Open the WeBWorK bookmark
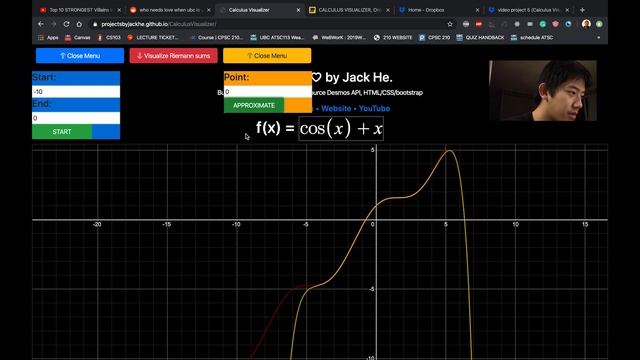The image size is (640, 360). tap(340, 38)
